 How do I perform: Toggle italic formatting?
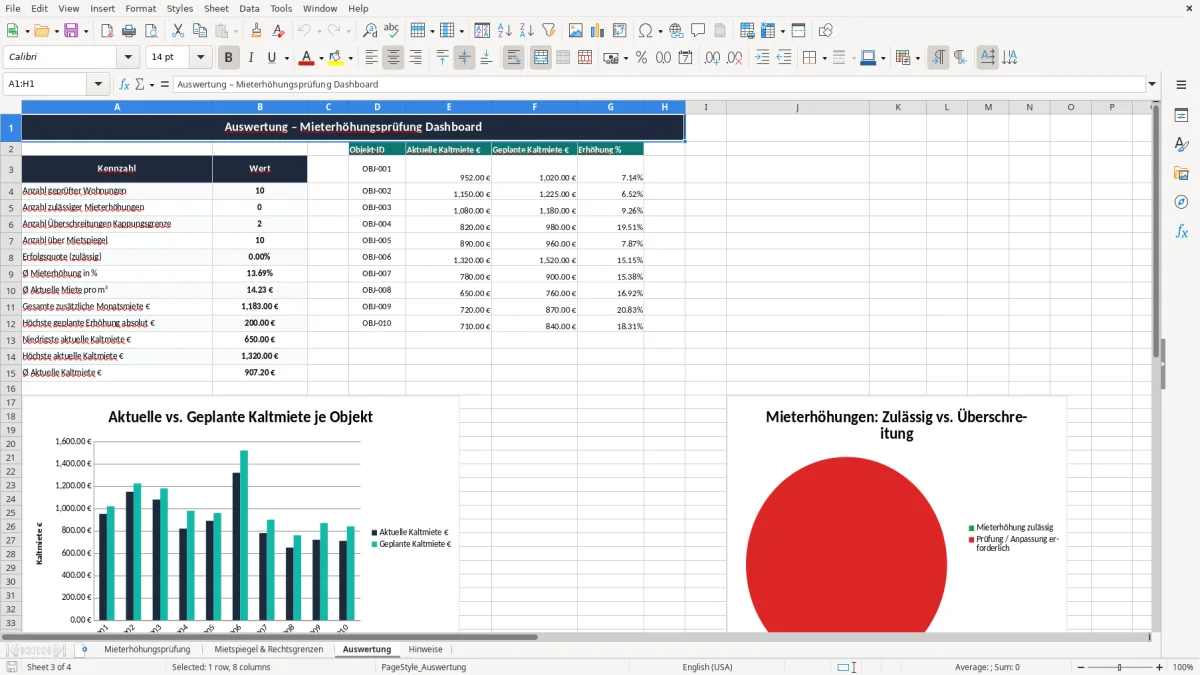251,58
